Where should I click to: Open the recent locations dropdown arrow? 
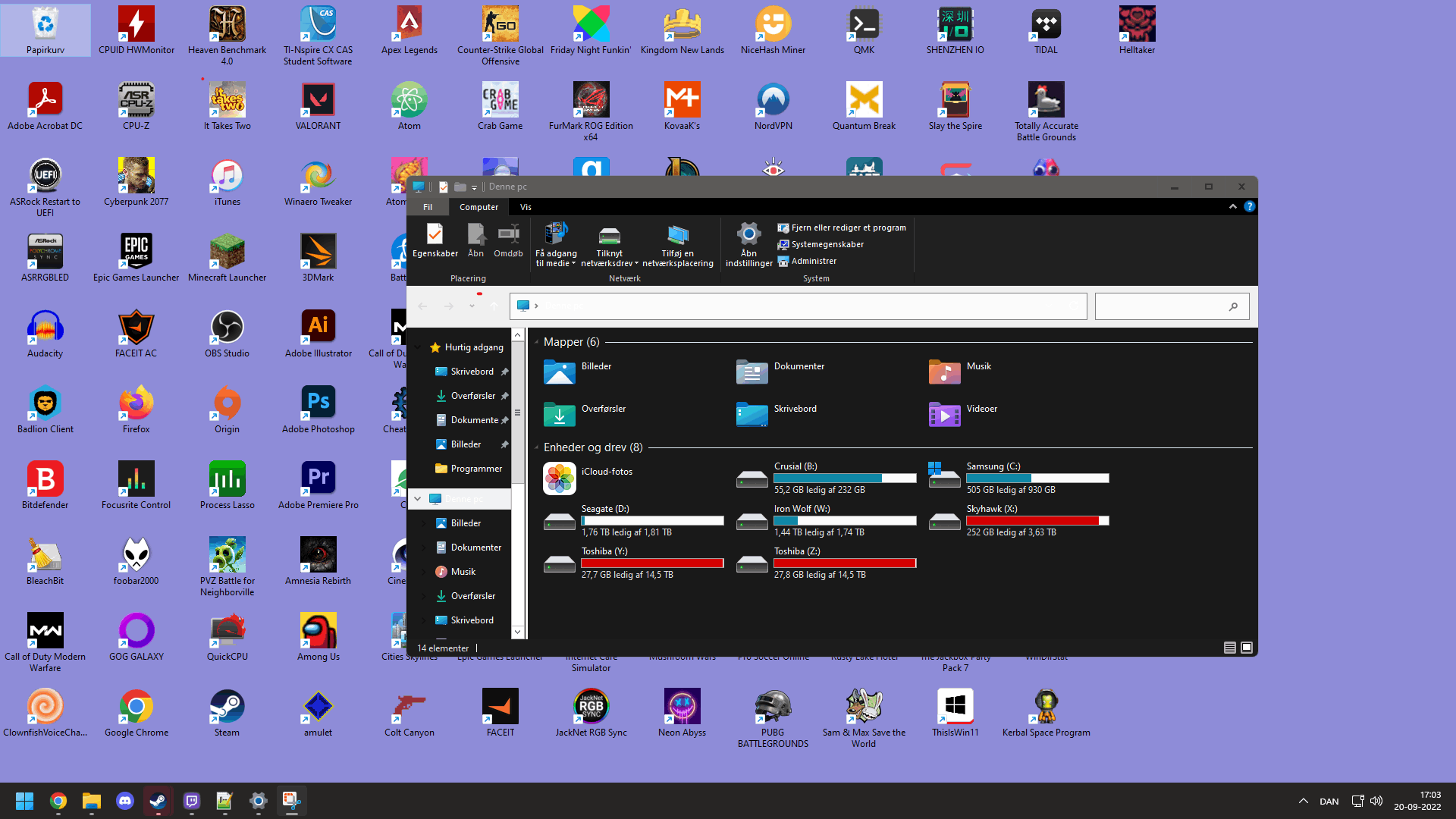point(472,306)
